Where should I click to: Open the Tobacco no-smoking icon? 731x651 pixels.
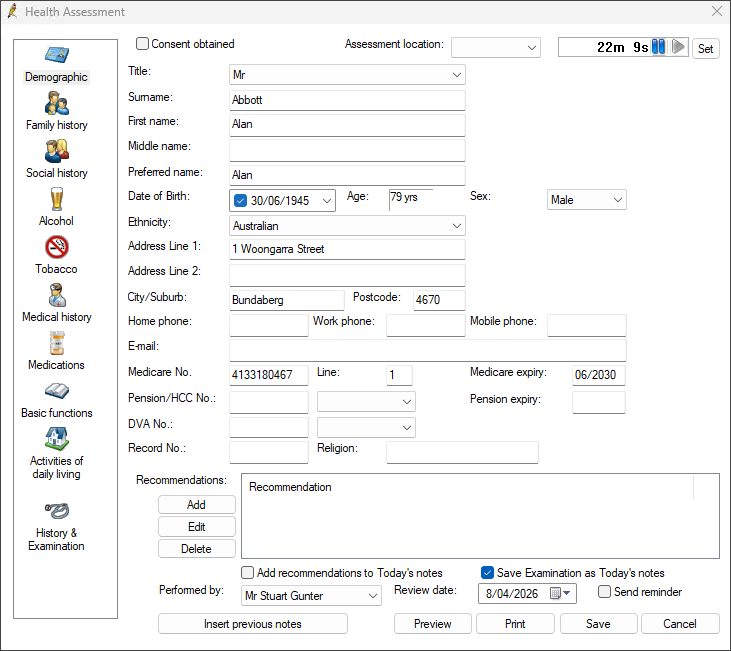[x=57, y=247]
